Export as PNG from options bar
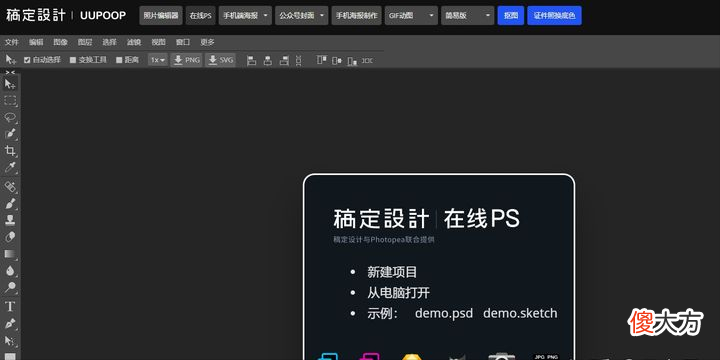This screenshot has width=720, height=360. coord(186,60)
